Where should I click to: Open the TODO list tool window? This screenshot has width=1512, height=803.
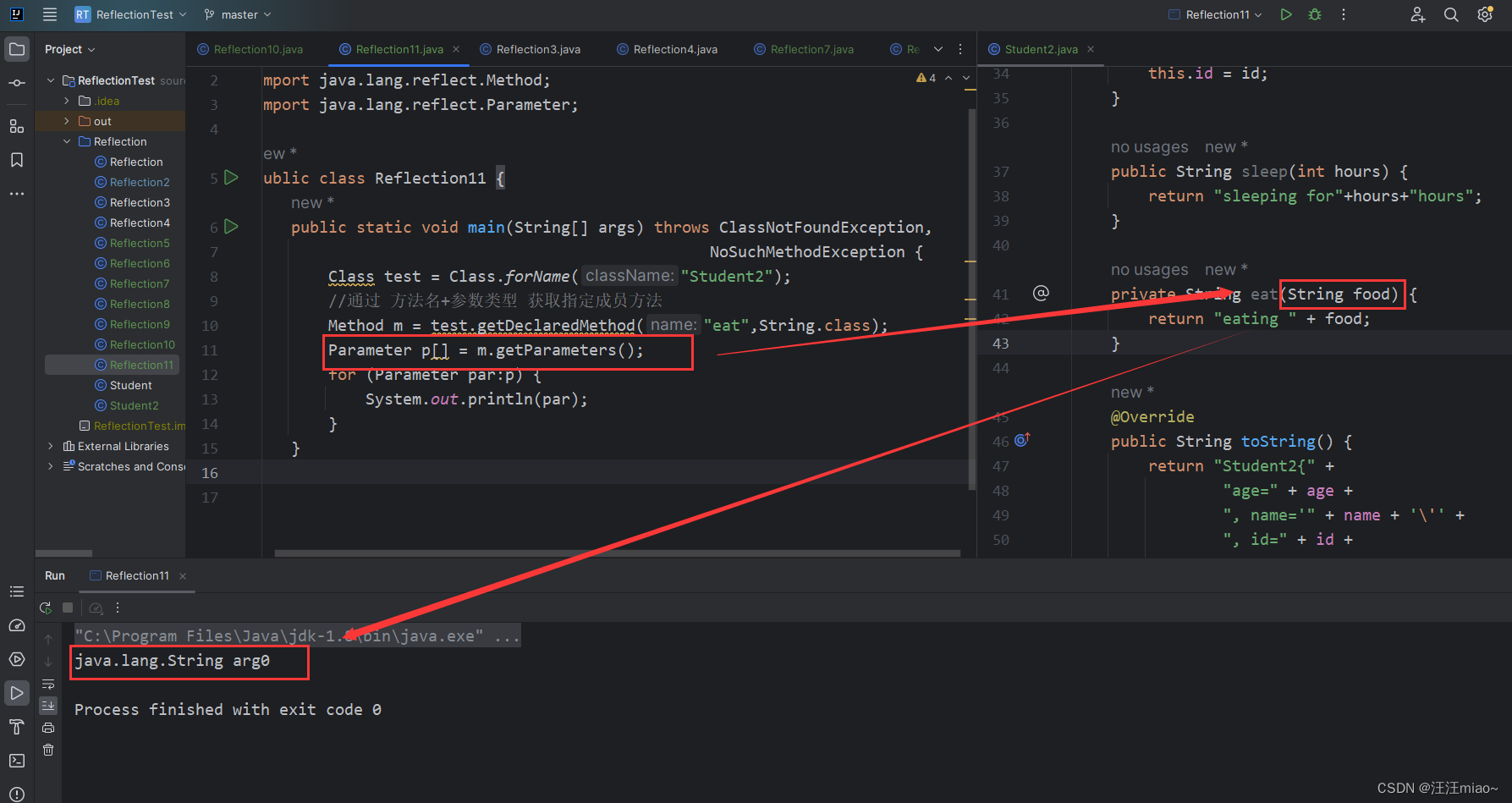[17, 591]
